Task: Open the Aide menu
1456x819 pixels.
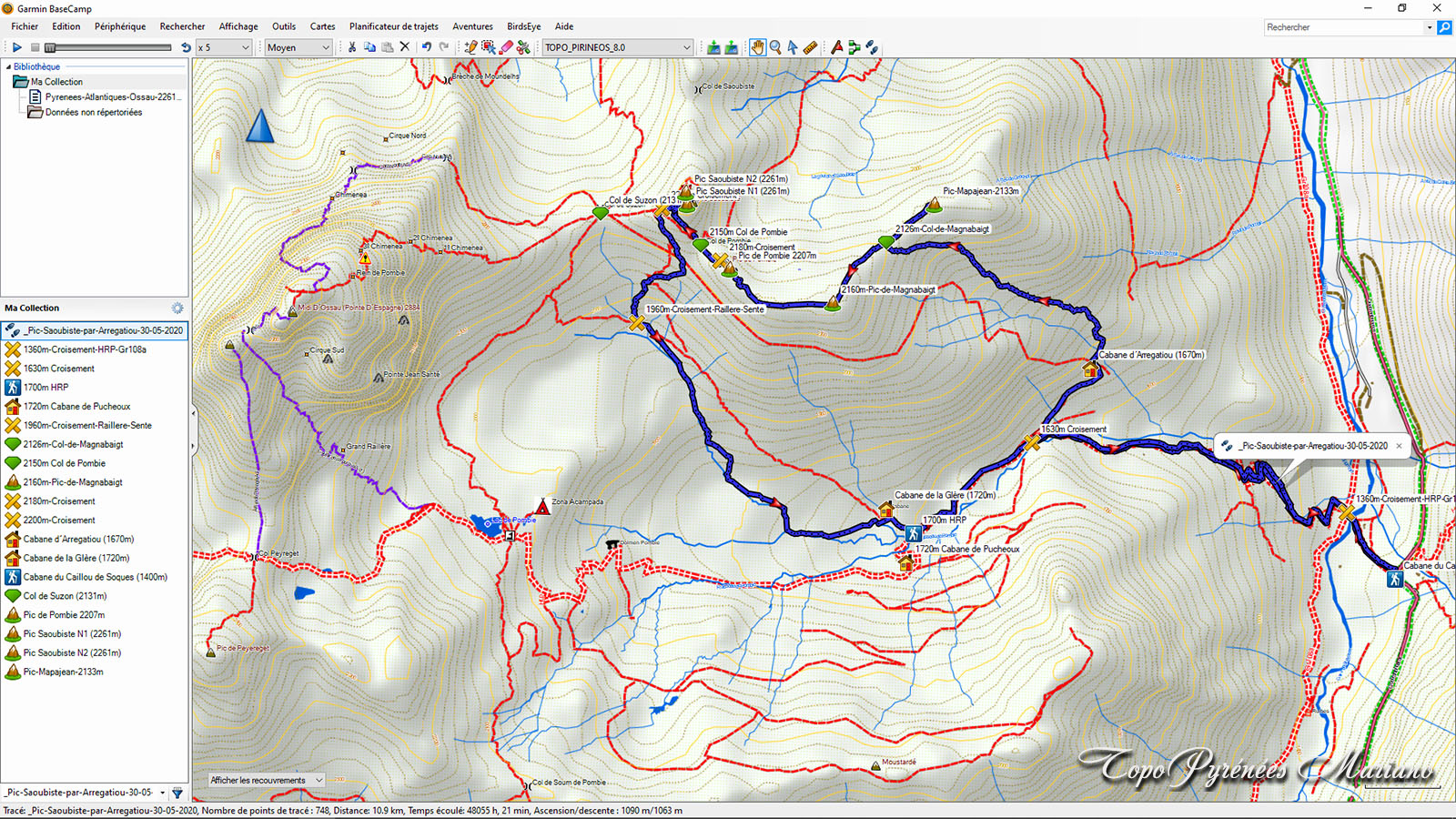Action: (564, 26)
